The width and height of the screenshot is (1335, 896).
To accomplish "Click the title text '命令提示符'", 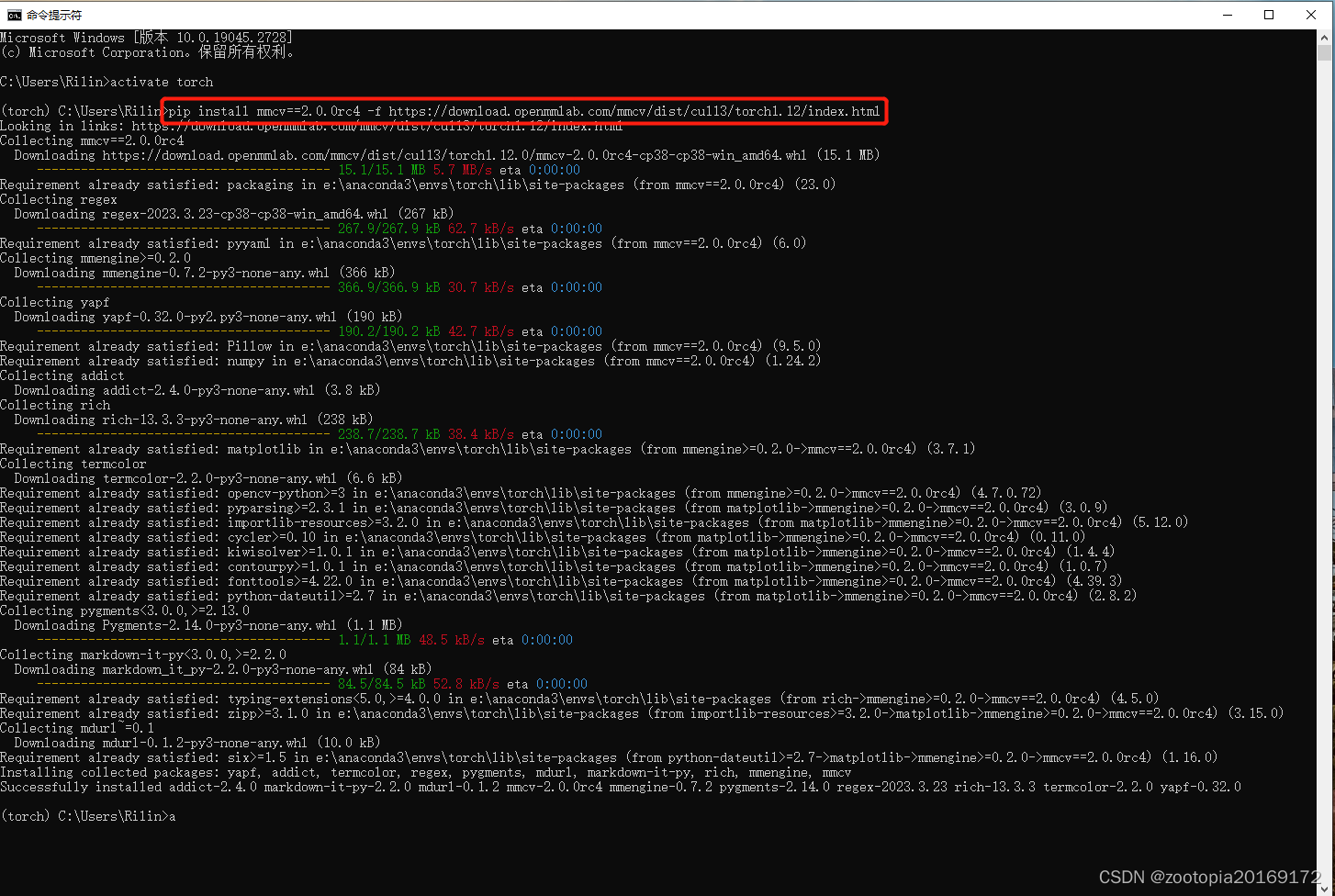I will click(54, 16).
